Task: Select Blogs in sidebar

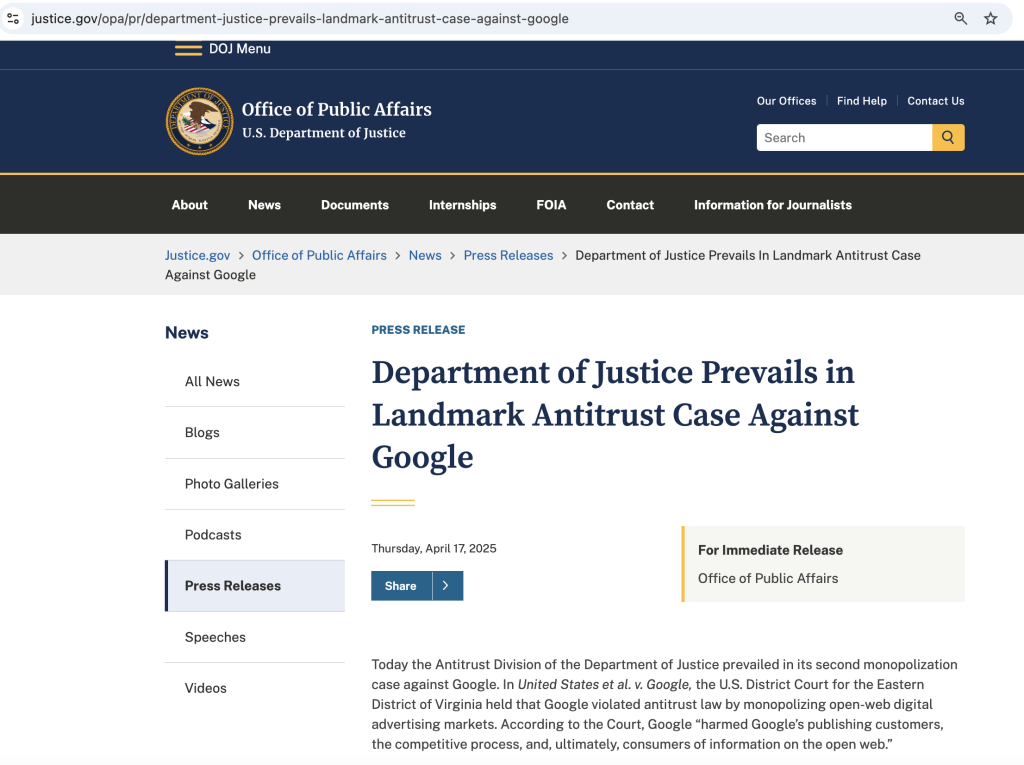Action: click(255, 432)
